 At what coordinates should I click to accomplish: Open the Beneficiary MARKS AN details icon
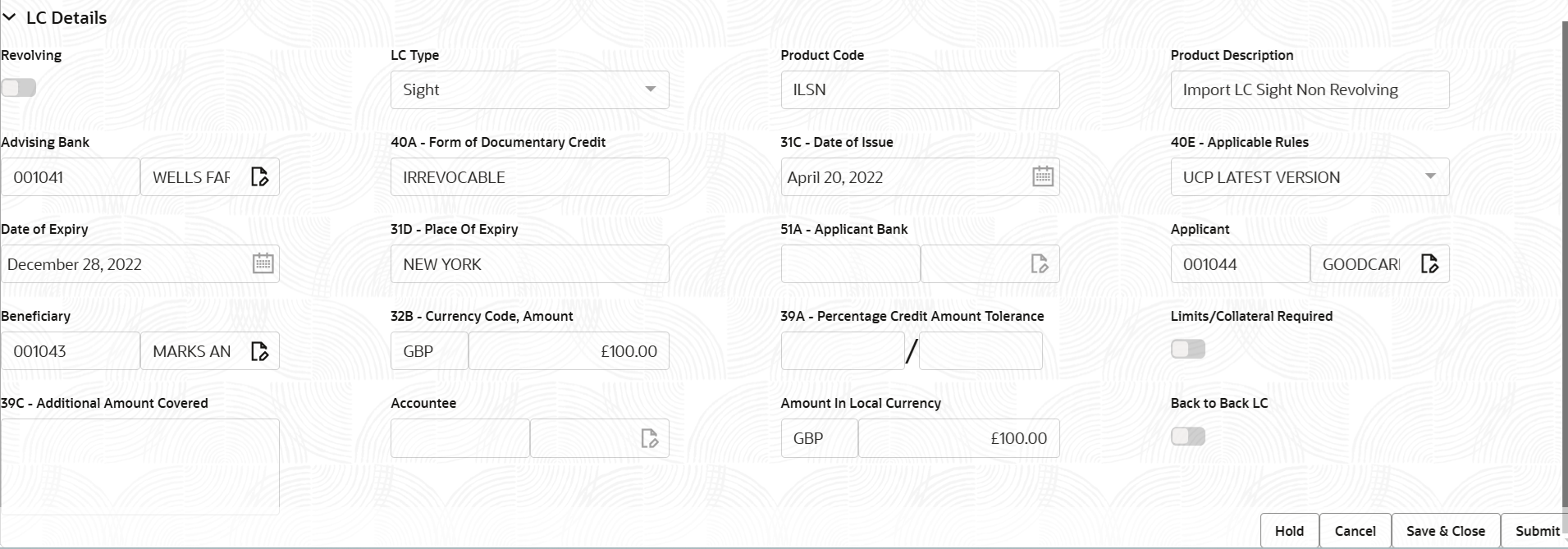(260, 350)
